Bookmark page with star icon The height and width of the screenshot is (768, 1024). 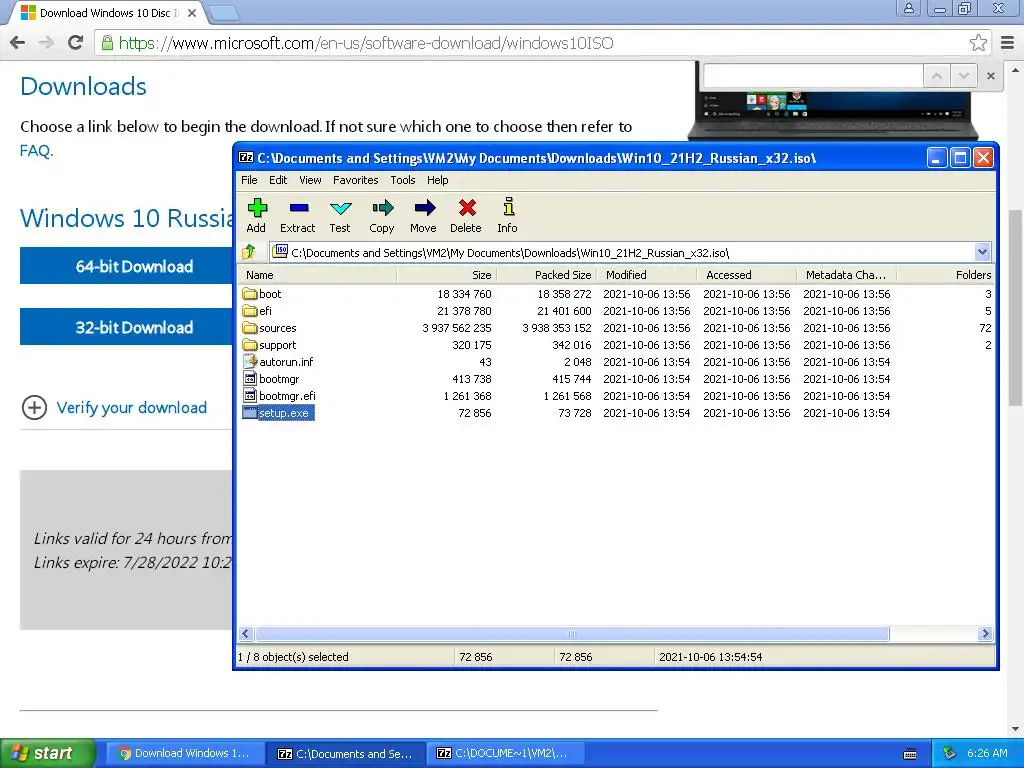(x=978, y=43)
